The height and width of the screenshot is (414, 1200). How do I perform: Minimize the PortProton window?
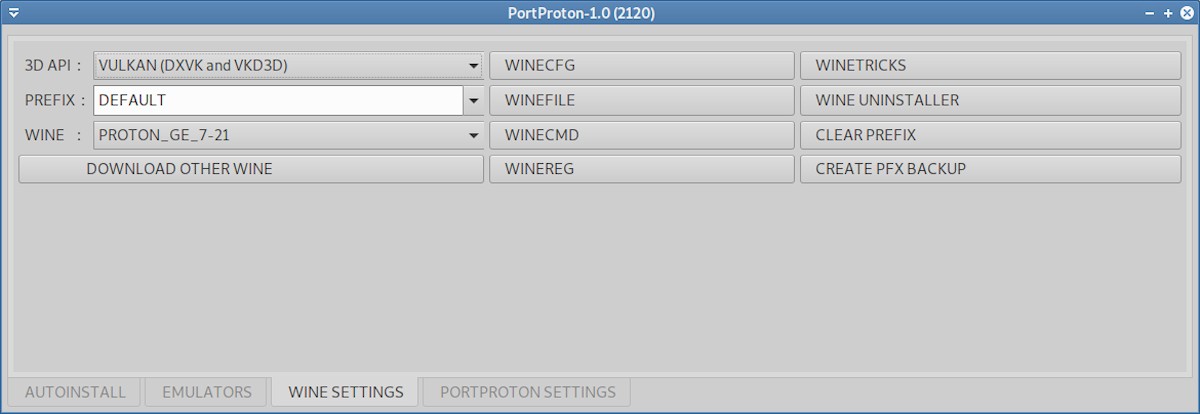pos(1150,13)
